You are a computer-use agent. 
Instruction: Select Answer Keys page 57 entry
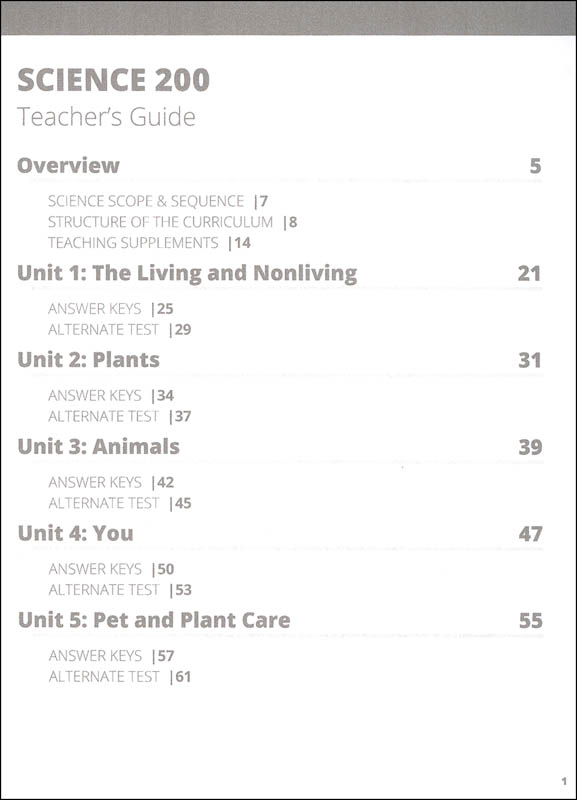click(x=111, y=656)
